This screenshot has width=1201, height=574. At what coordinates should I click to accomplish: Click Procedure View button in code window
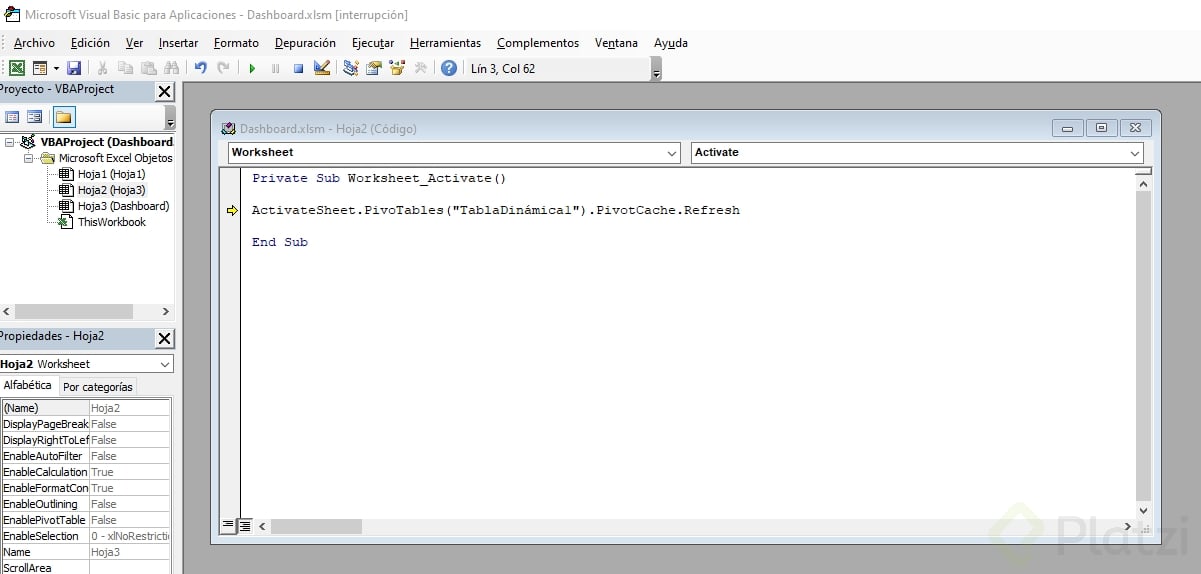click(x=228, y=525)
